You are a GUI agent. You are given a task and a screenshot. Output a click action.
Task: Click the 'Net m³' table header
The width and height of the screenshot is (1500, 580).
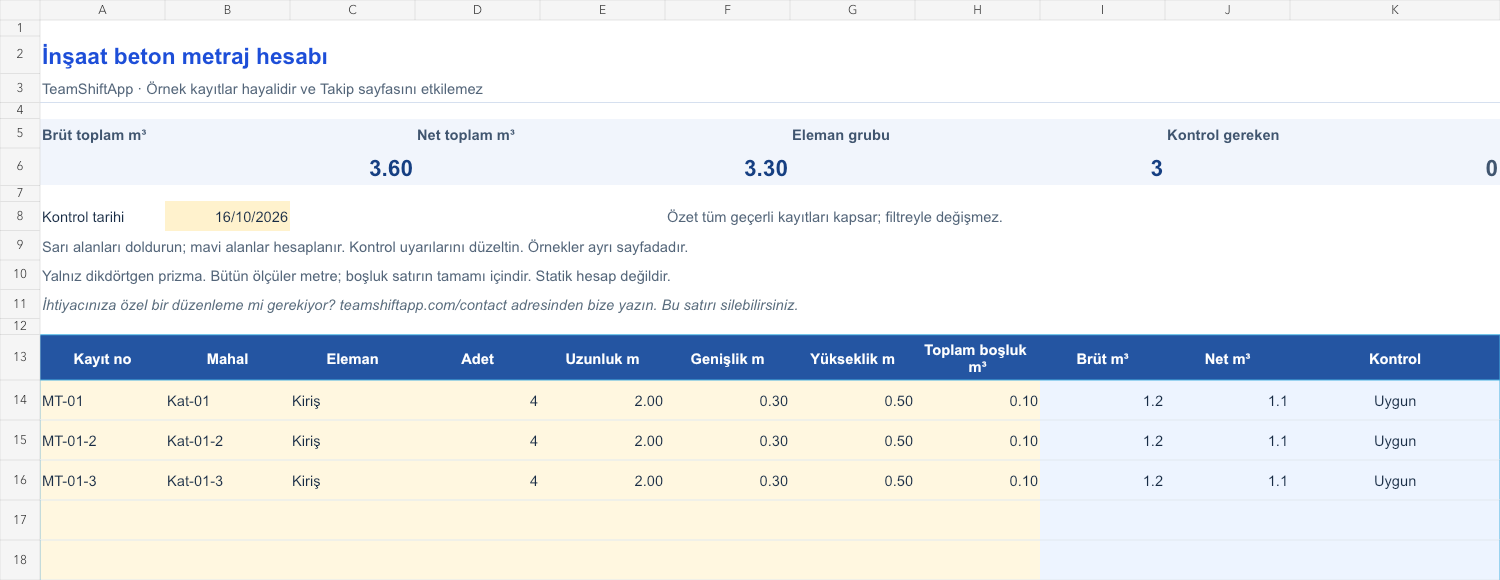(x=1227, y=359)
